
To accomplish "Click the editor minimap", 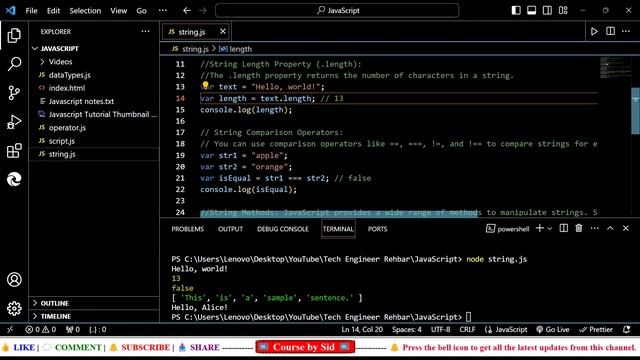I will (615, 68).
